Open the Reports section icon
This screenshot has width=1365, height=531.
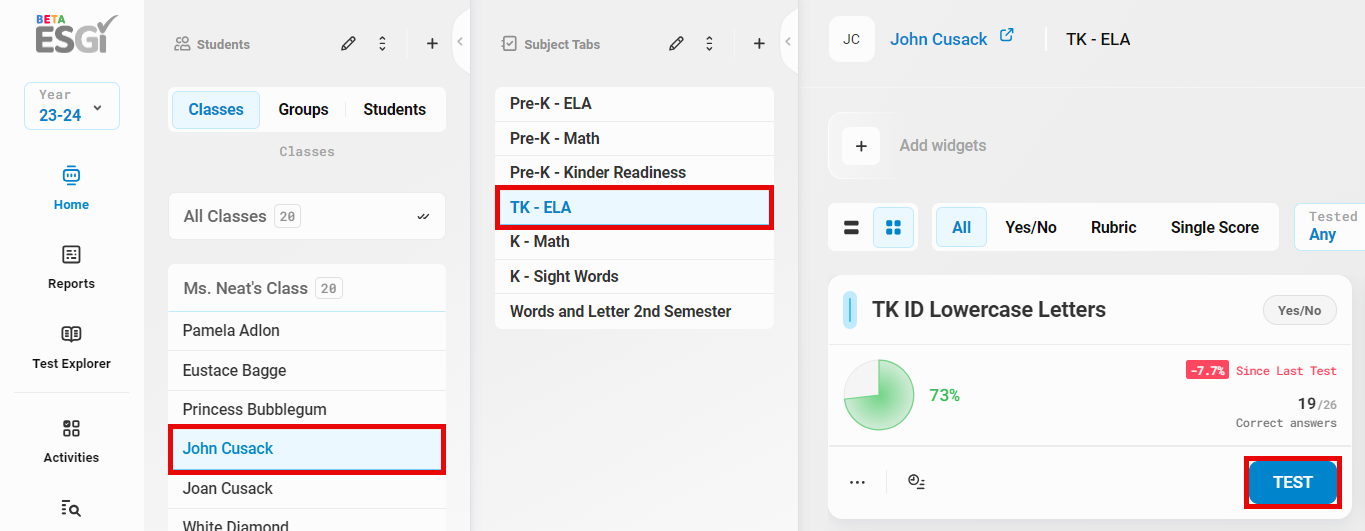[71, 255]
